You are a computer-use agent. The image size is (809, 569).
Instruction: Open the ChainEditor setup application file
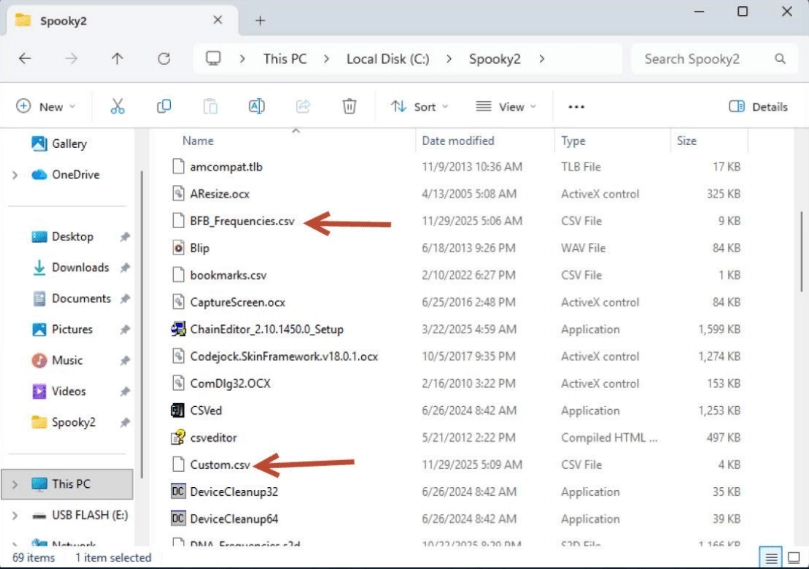click(x=266, y=329)
